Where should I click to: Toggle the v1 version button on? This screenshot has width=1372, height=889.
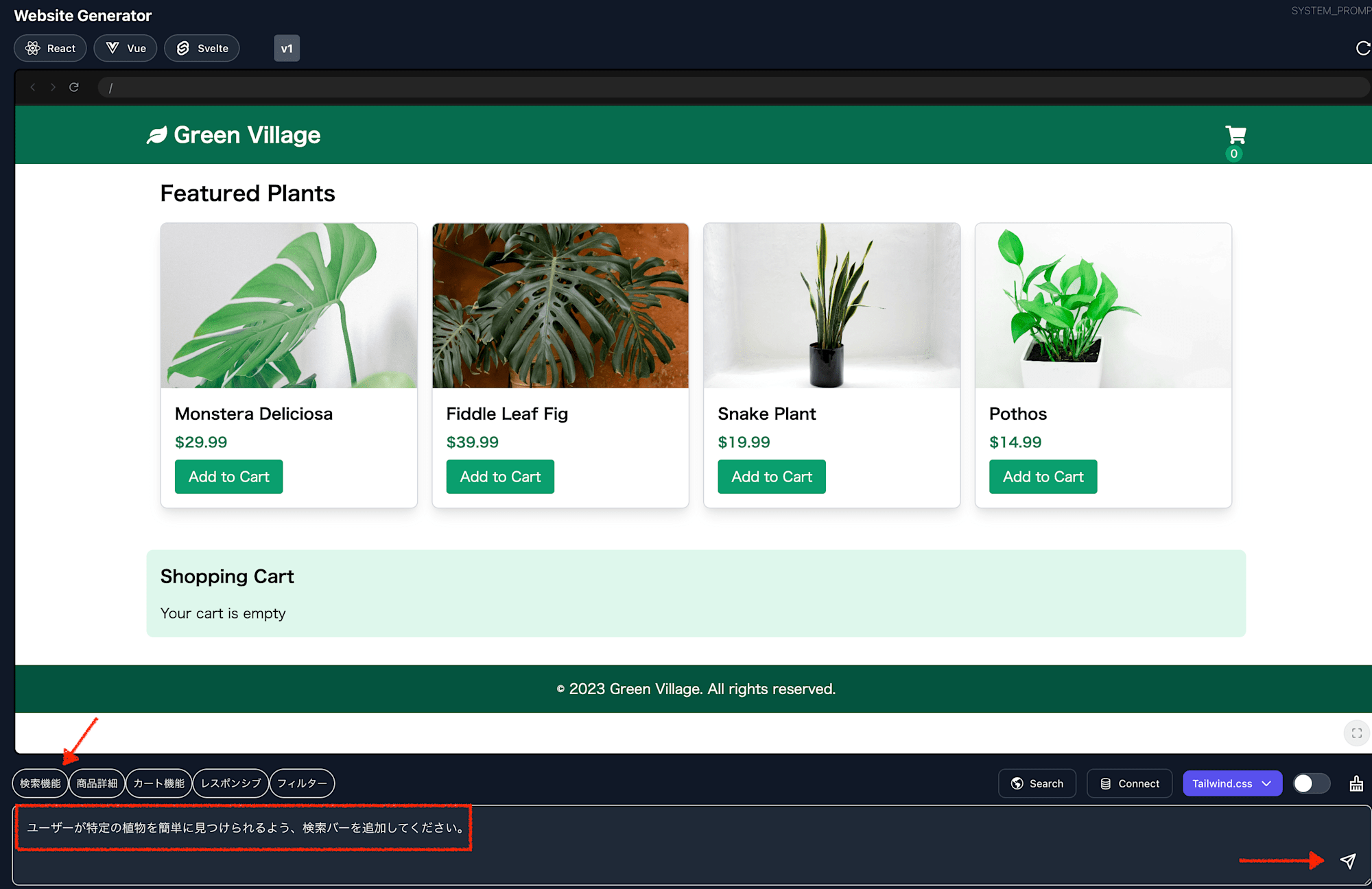pos(286,48)
